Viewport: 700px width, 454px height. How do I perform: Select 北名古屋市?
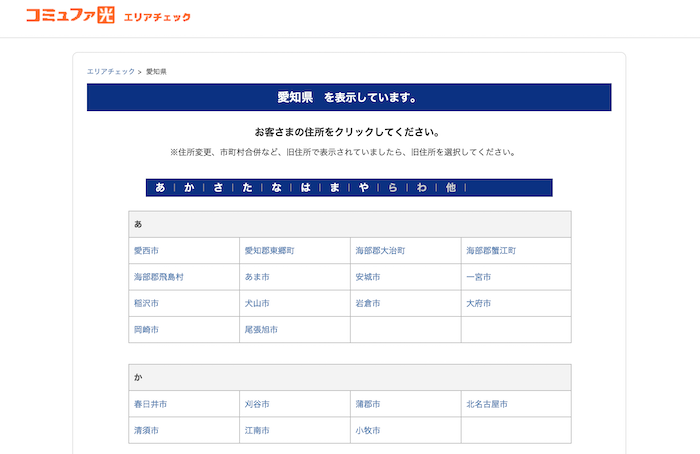[487, 404]
